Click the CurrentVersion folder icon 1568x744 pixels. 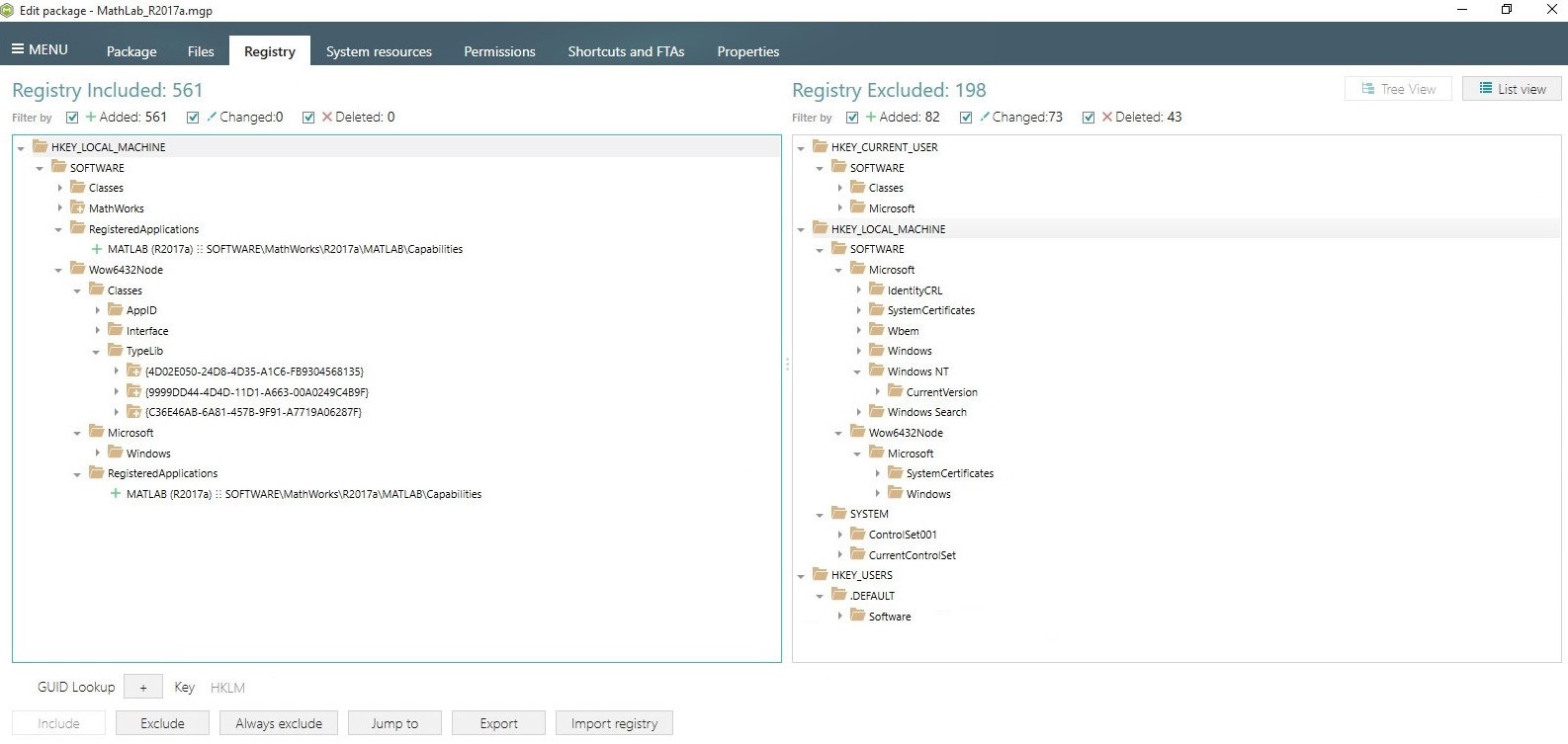point(895,391)
